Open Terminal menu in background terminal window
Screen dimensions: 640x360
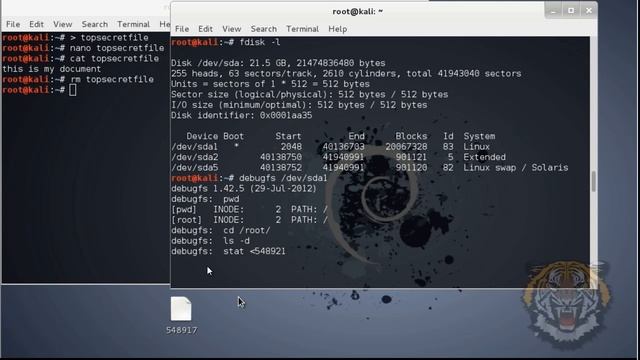click(x=133, y=24)
